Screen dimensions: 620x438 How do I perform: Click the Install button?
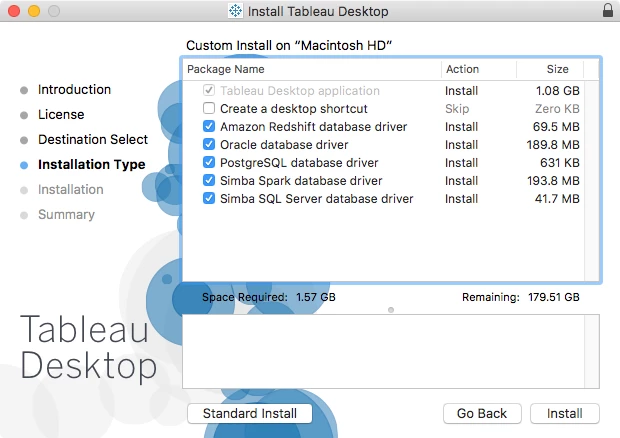click(565, 413)
